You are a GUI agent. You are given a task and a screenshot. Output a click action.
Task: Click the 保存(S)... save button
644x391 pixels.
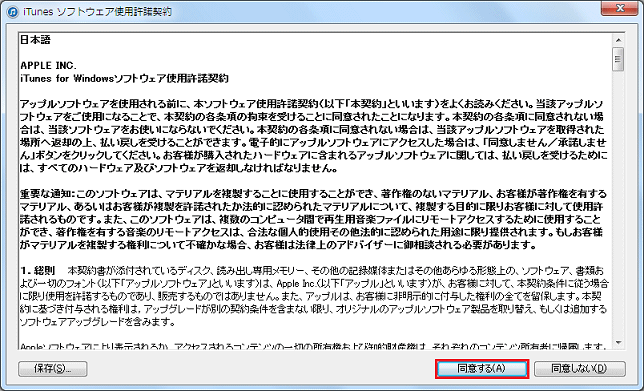53,368
